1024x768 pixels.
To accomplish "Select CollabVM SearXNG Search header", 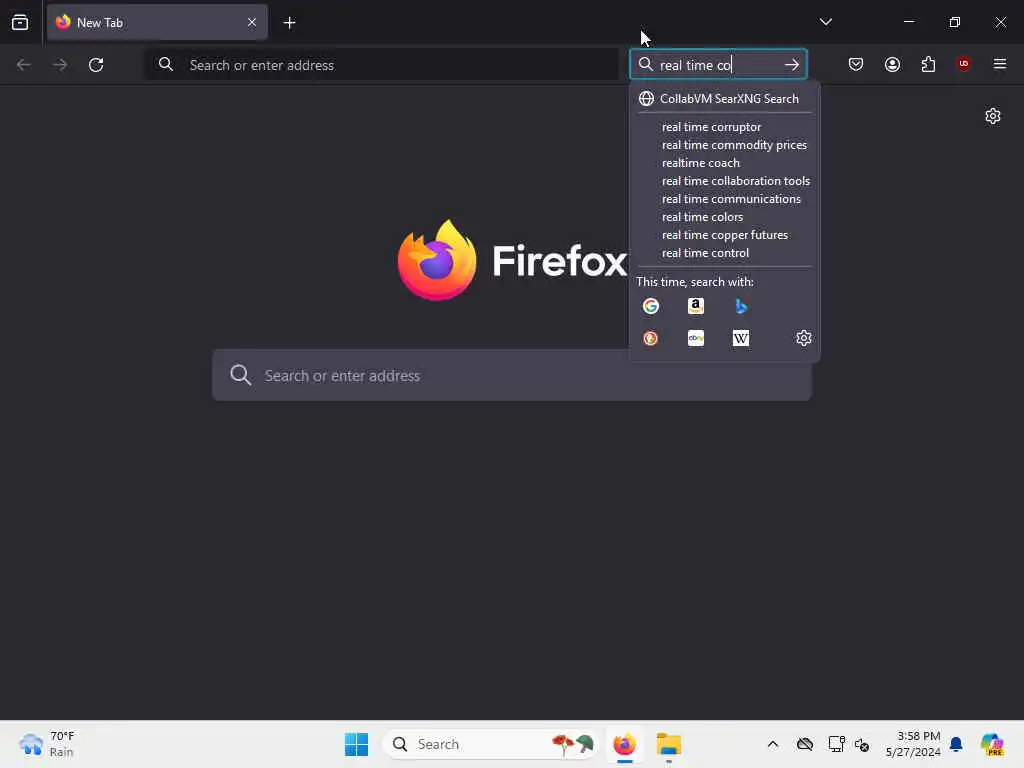I will pyautogui.click(x=725, y=99).
